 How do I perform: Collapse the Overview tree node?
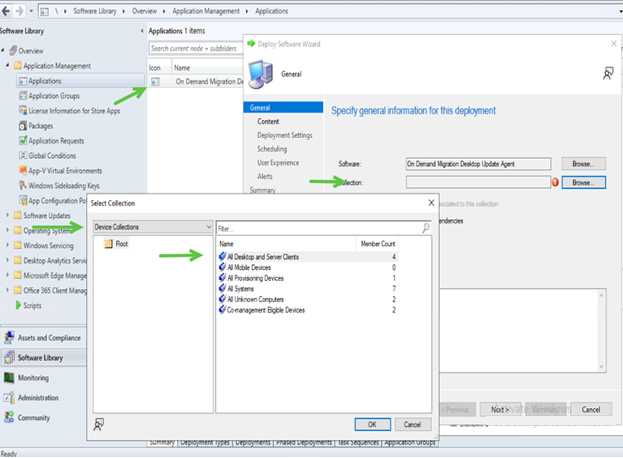pyautogui.click(x=3, y=50)
